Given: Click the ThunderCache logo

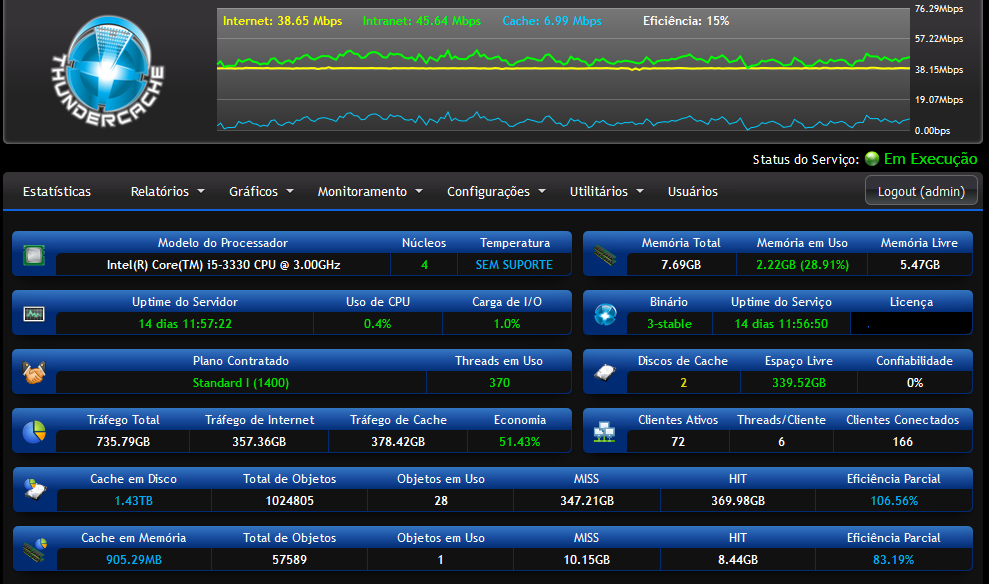Looking at the screenshot, I should point(108,71).
